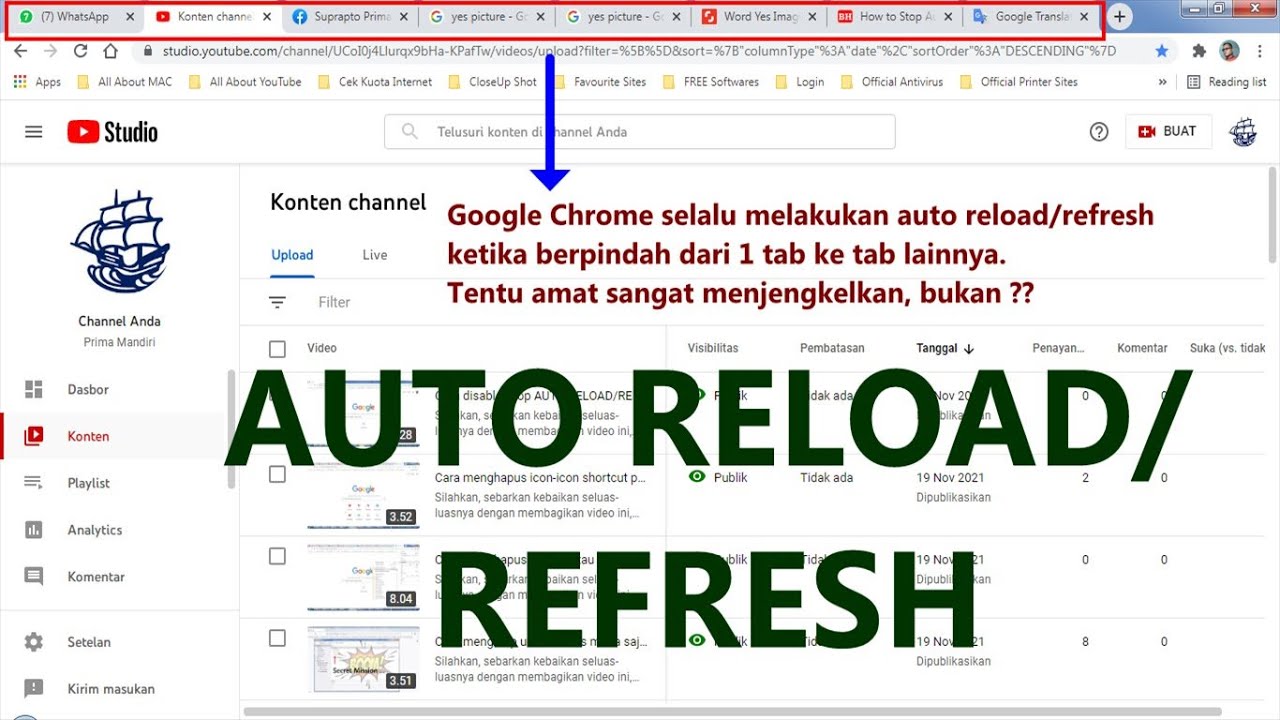
Task: Open the Chrome extensions puzzle icon
Action: (x=1199, y=51)
